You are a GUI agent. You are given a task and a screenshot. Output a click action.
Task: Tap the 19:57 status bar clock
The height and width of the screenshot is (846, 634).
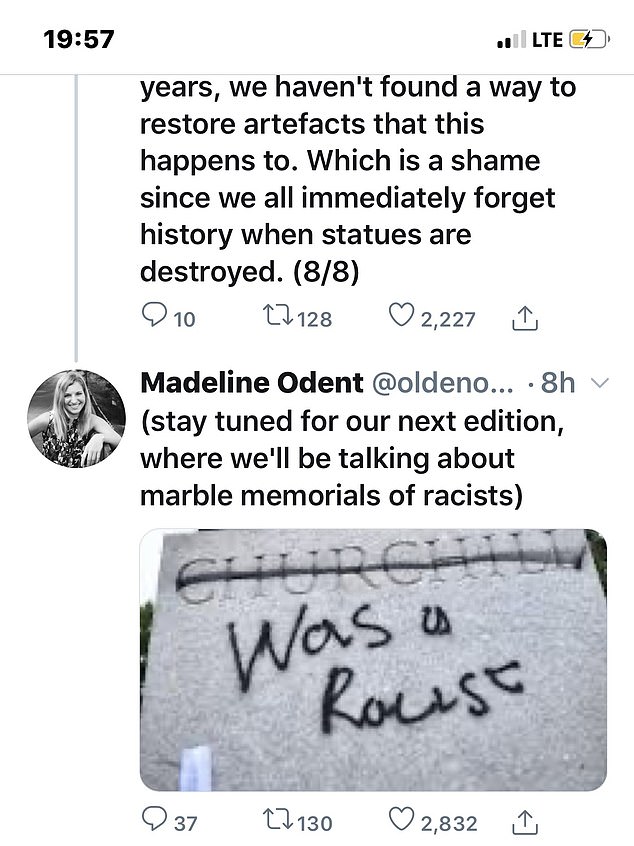(x=80, y=40)
